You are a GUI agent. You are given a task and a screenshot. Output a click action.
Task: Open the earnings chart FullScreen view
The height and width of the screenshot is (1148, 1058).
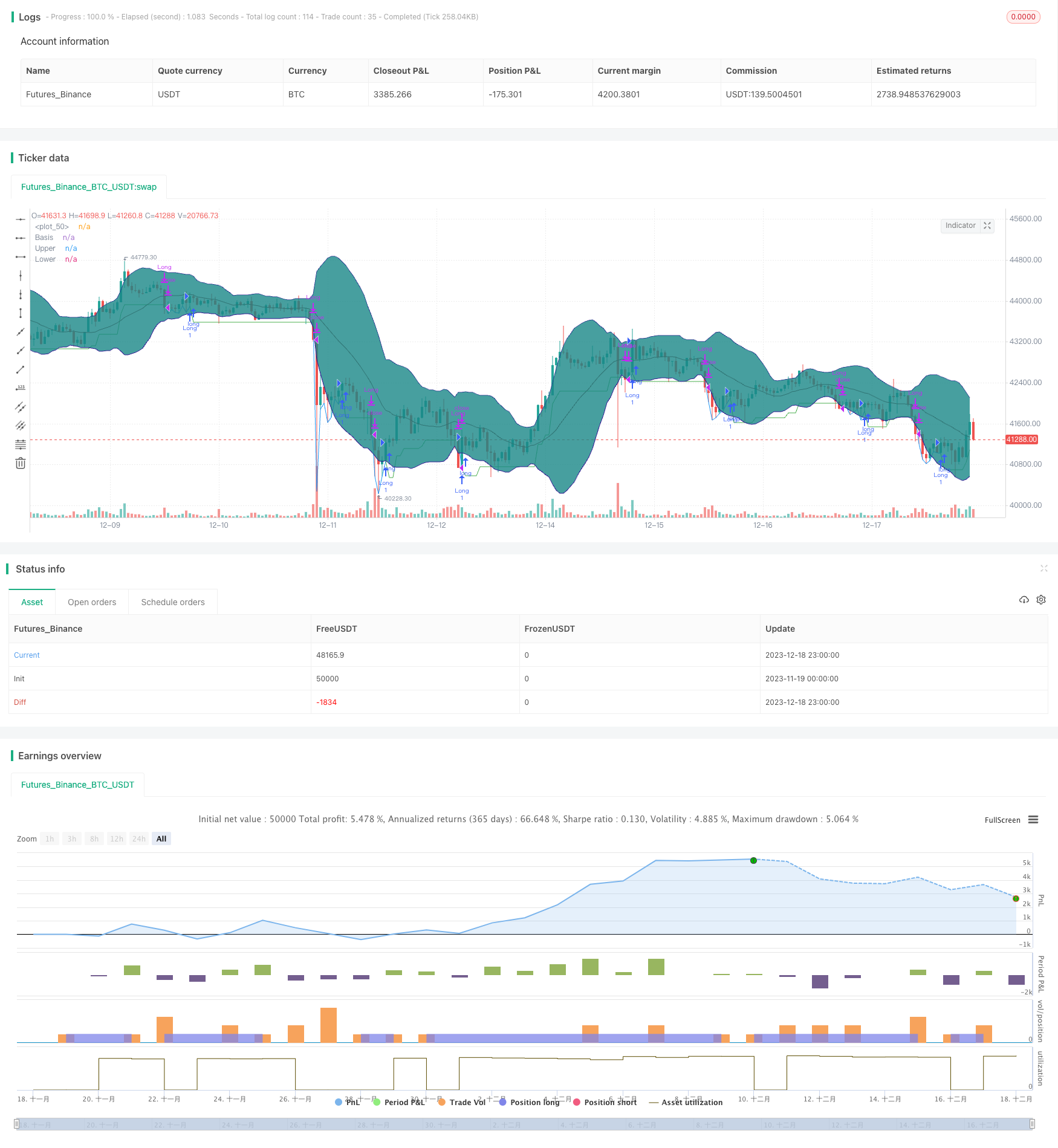[x=1002, y=820]
